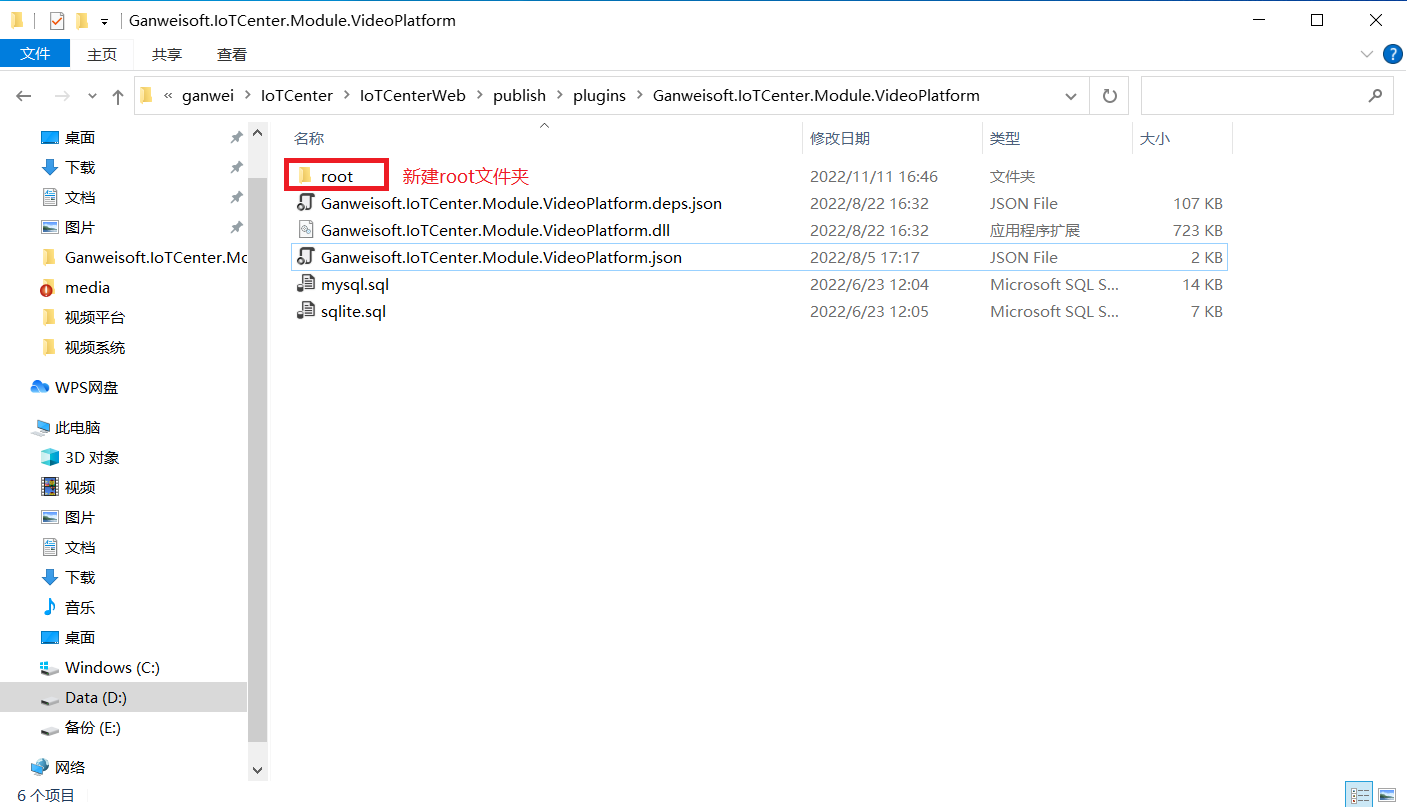Click the Windows (C:) drive icon
The image size is (1407, 807).
click(50, 667)
